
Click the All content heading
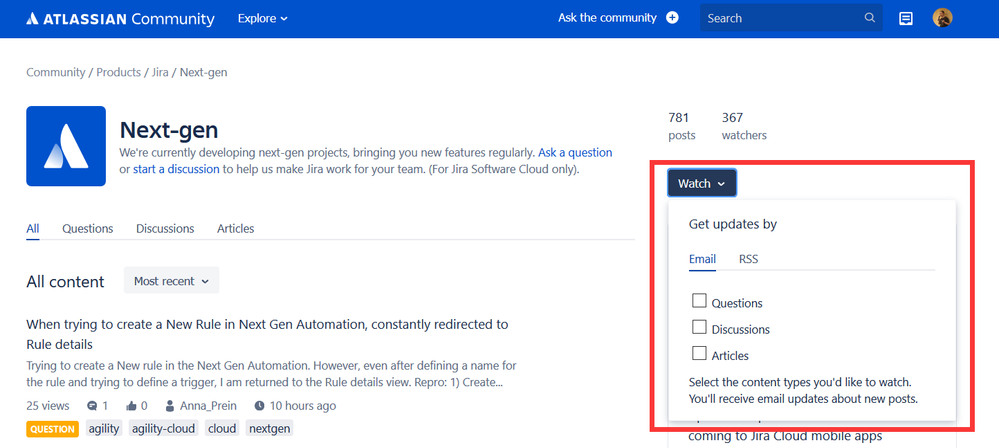click(65, 282)
